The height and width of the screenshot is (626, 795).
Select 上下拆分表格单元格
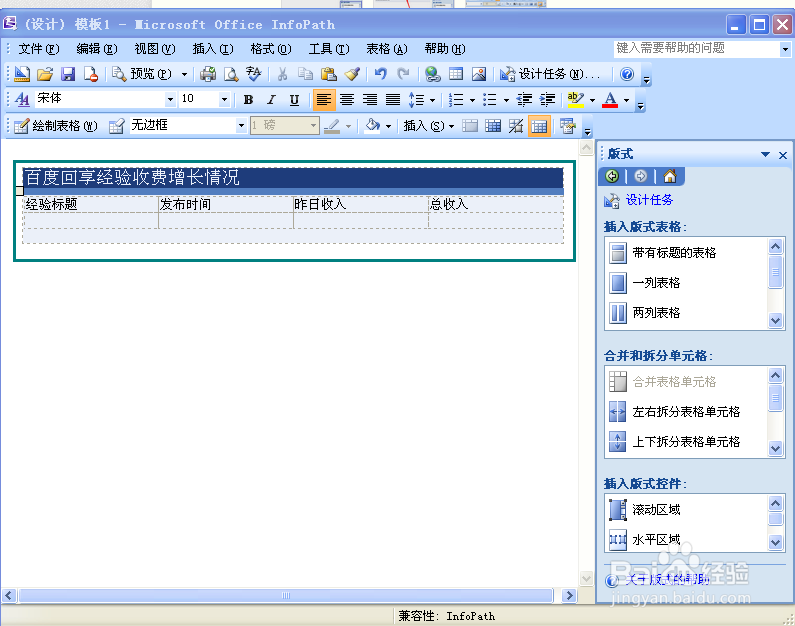674,441
